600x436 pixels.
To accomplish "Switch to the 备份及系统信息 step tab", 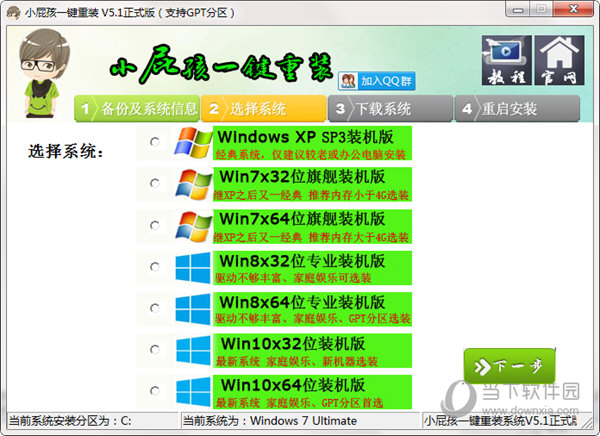I will click(137, 109).
